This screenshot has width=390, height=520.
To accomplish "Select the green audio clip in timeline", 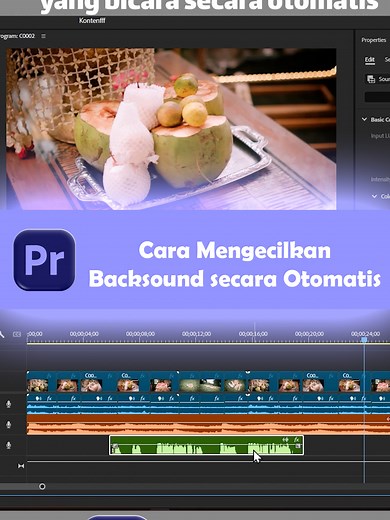I will click(206, 445).
